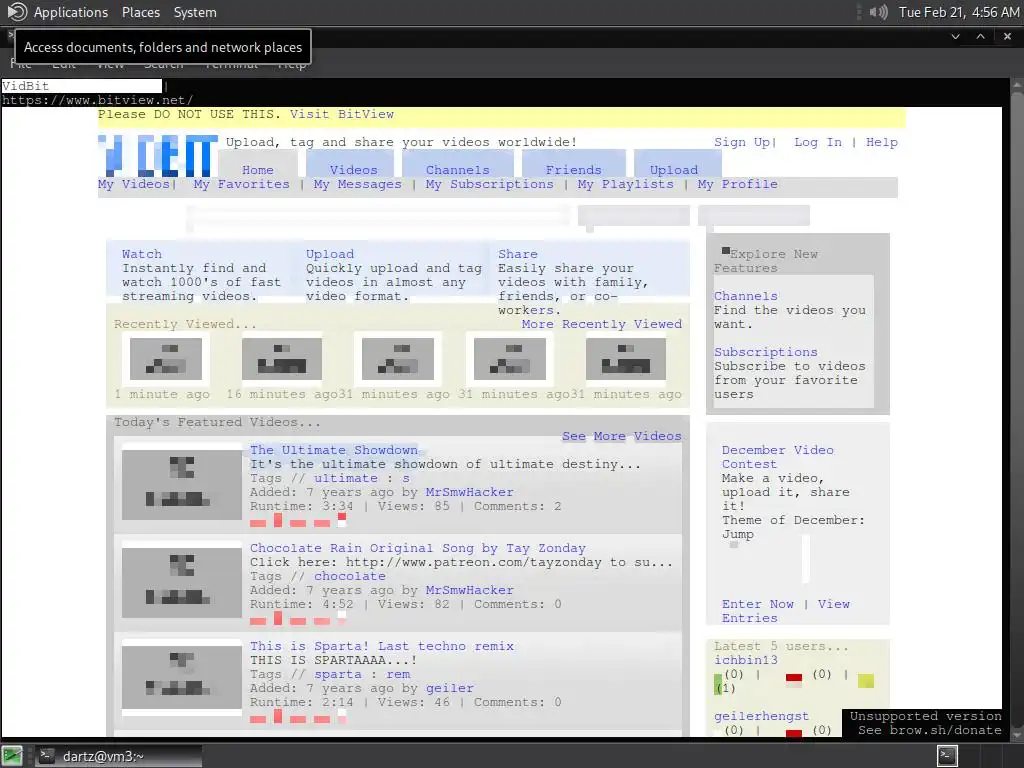Click the Sign Up link
This screenshot has width=1024, height=768.
tap(742, 142)
